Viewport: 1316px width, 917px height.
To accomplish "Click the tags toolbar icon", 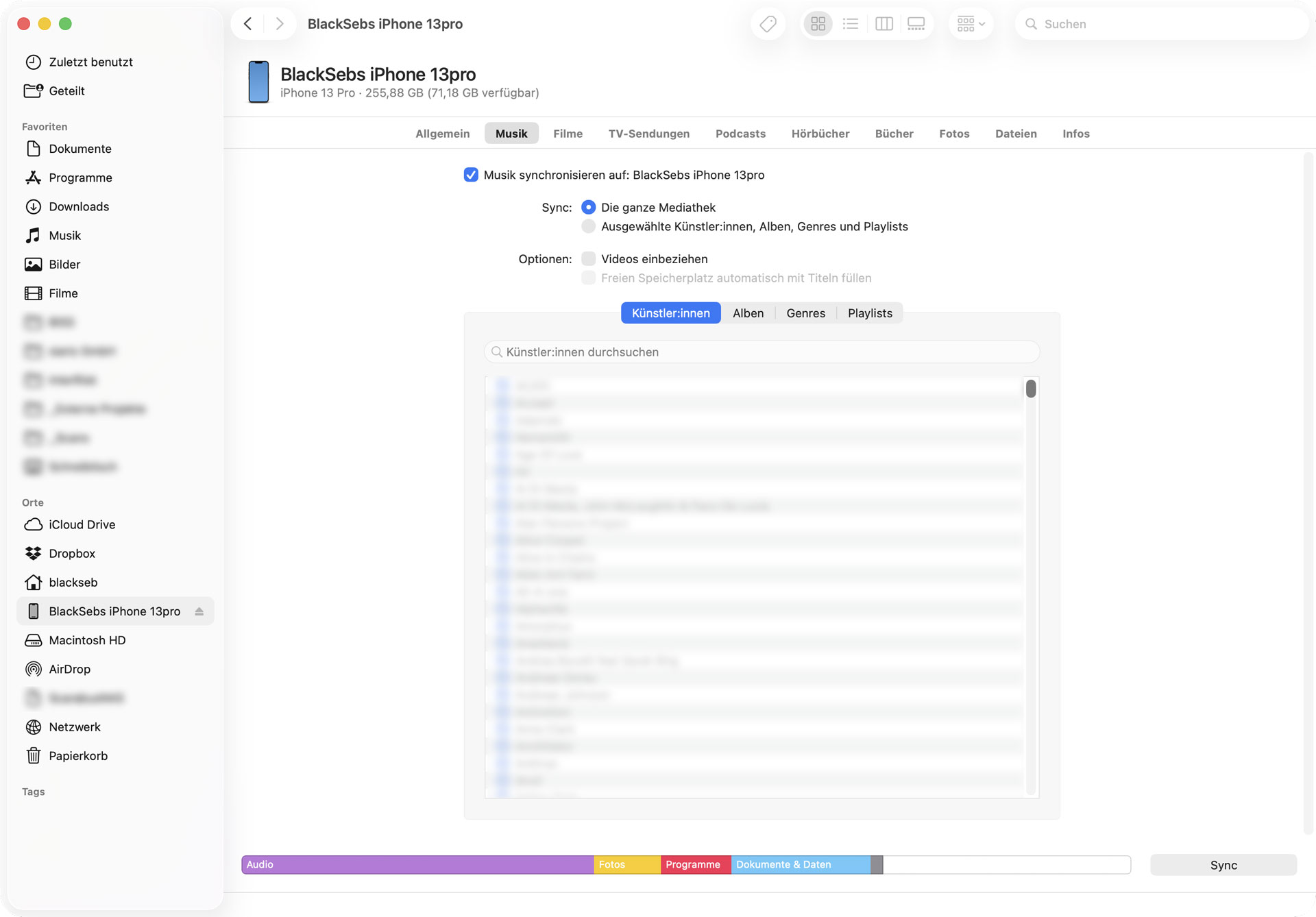I will [x=768, y=24].
